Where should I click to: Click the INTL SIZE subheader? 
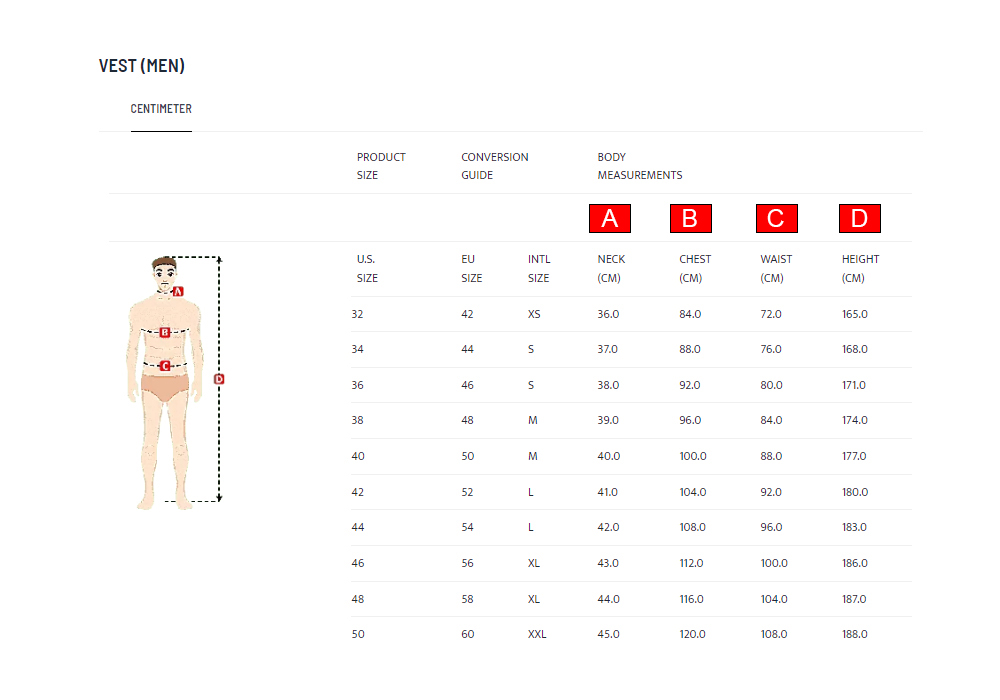coord(539,268)
